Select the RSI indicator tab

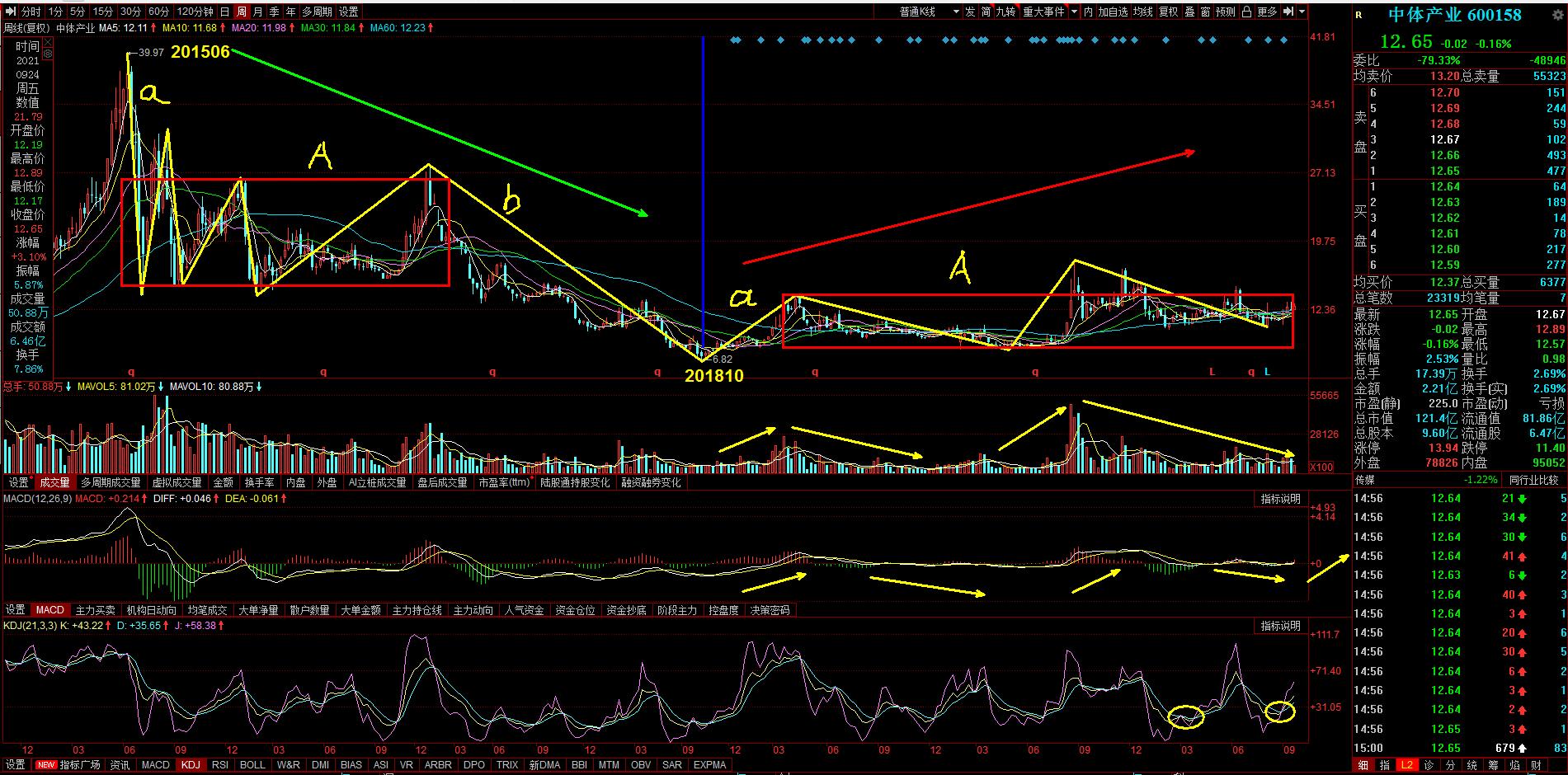(x=219, y=764)
